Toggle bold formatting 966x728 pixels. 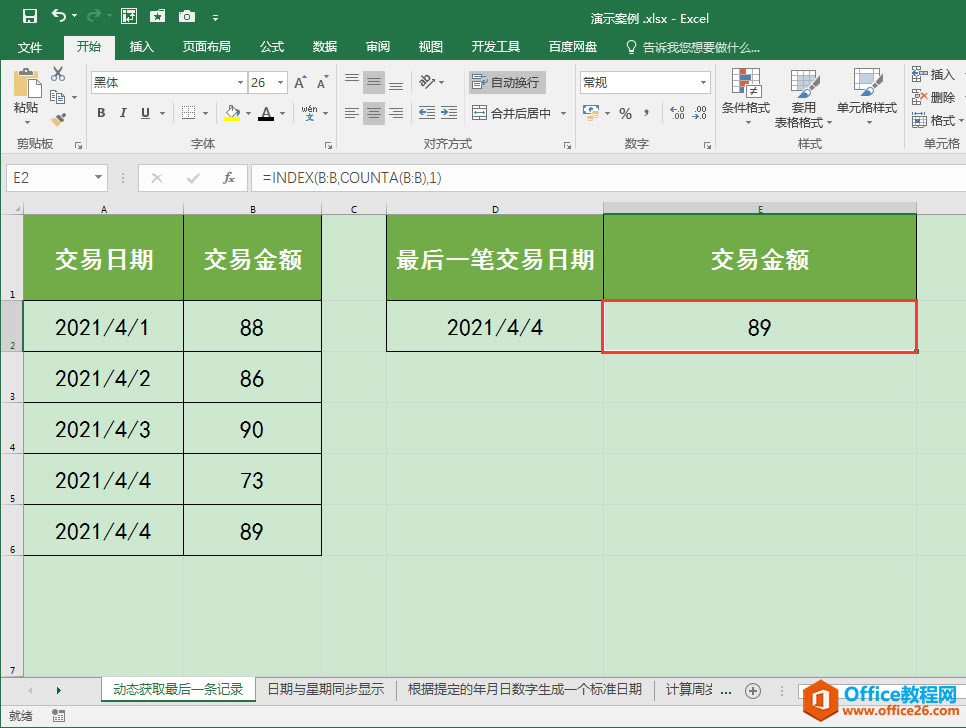coord(101,113)
